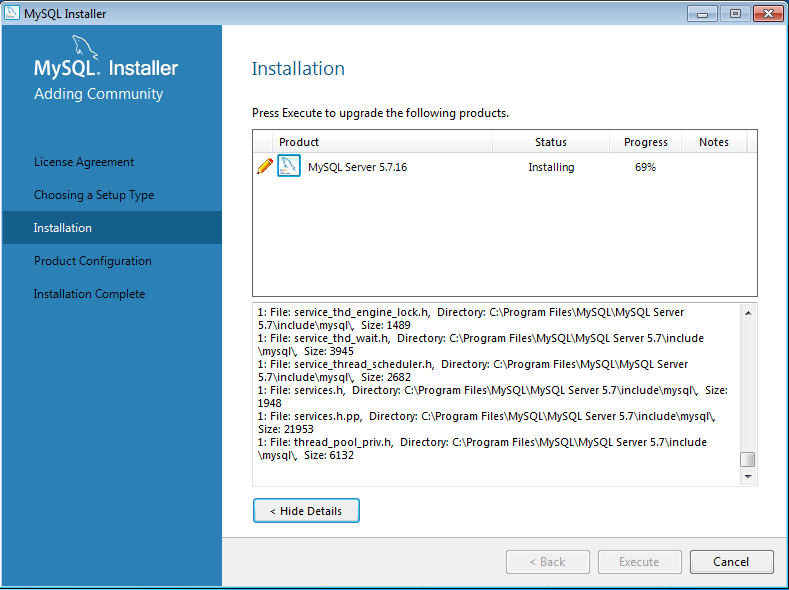Click the MySQL dolphin logo in sidebar
789x590 pixels.
85,48
